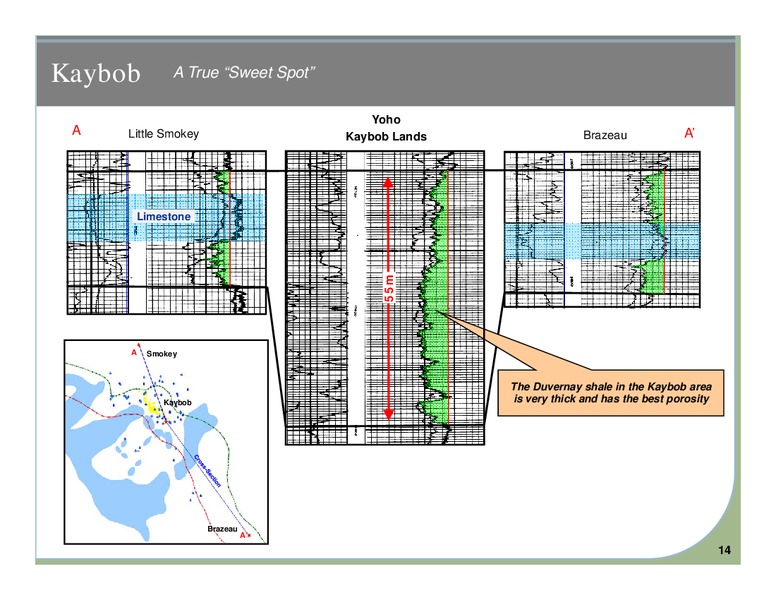The image size is (776, 600).
Task: Click the orange Duvernay shale callout box
Action: (x=611, y=393)
